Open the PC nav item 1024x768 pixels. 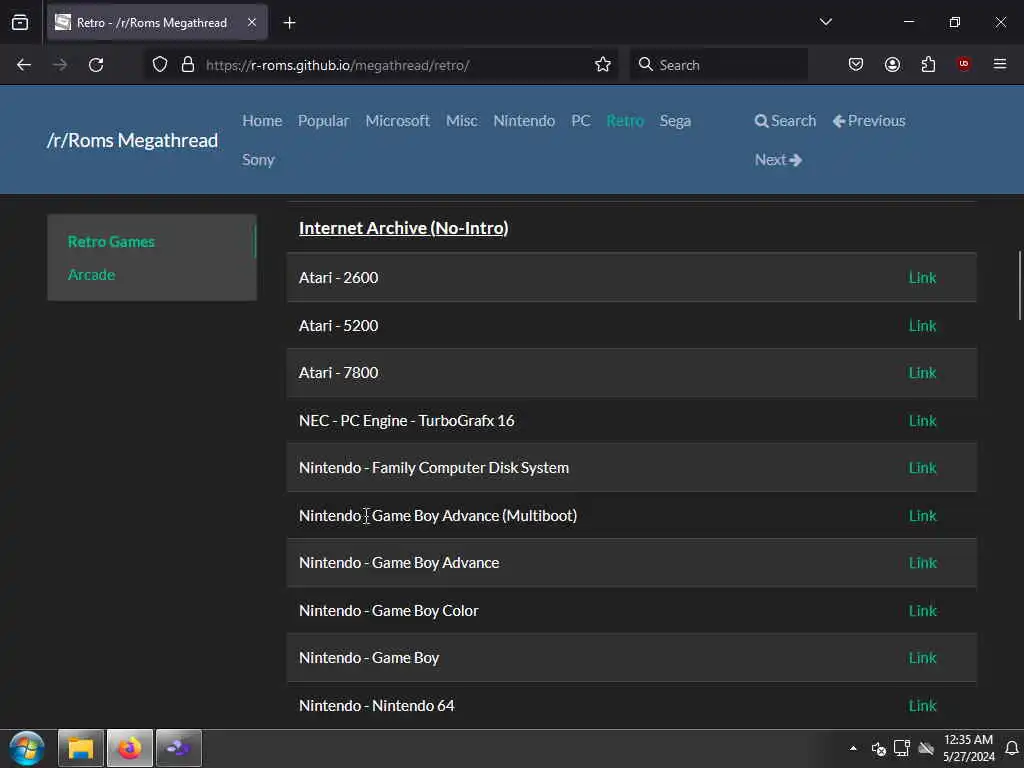click(x=581, y=121)
